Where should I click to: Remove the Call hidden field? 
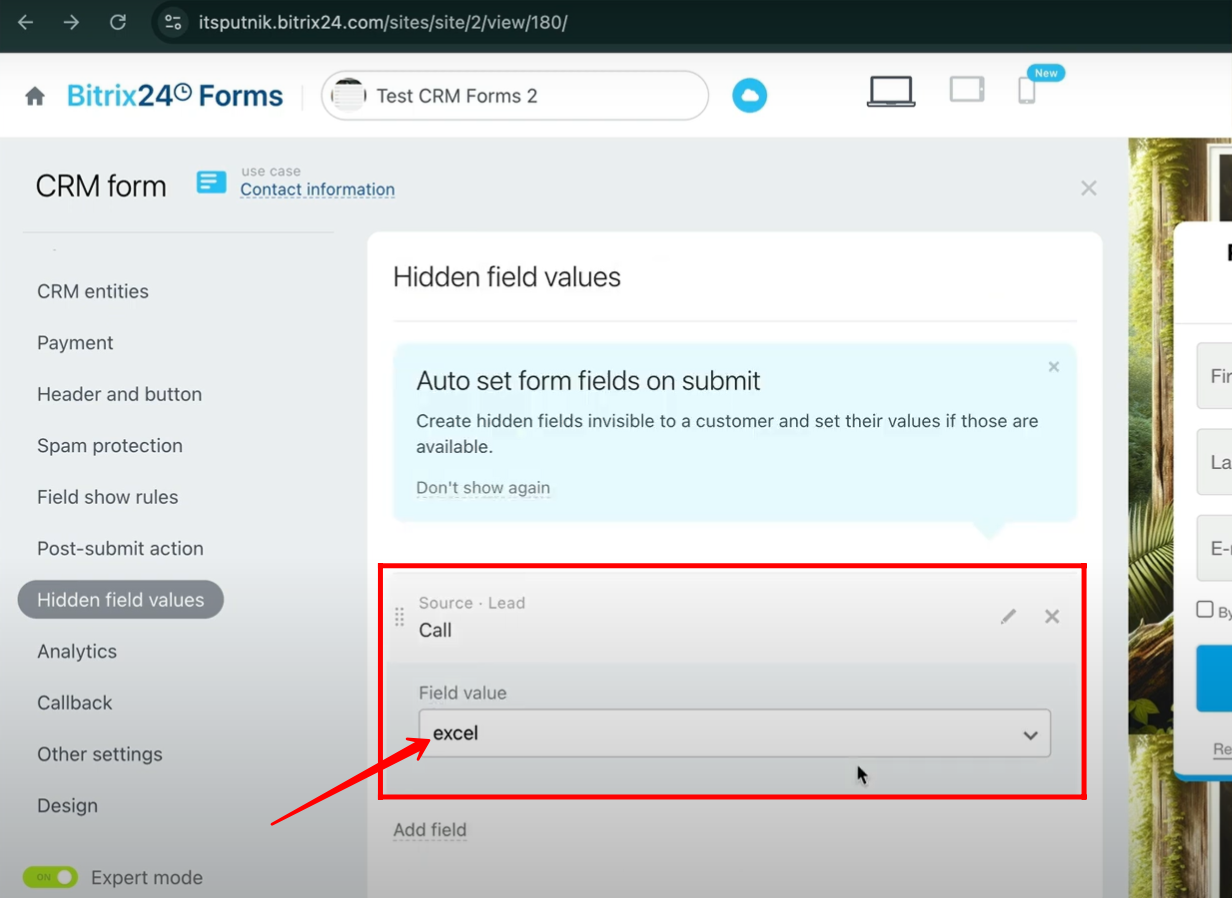click(x=1052, y=616)
